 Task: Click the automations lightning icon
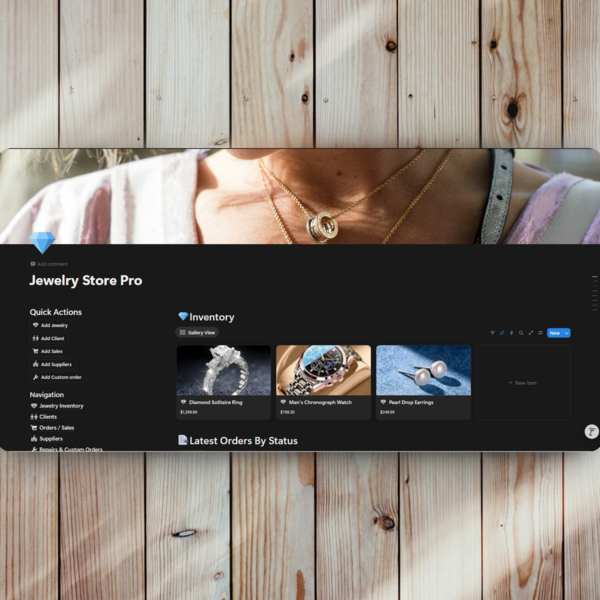512,333
